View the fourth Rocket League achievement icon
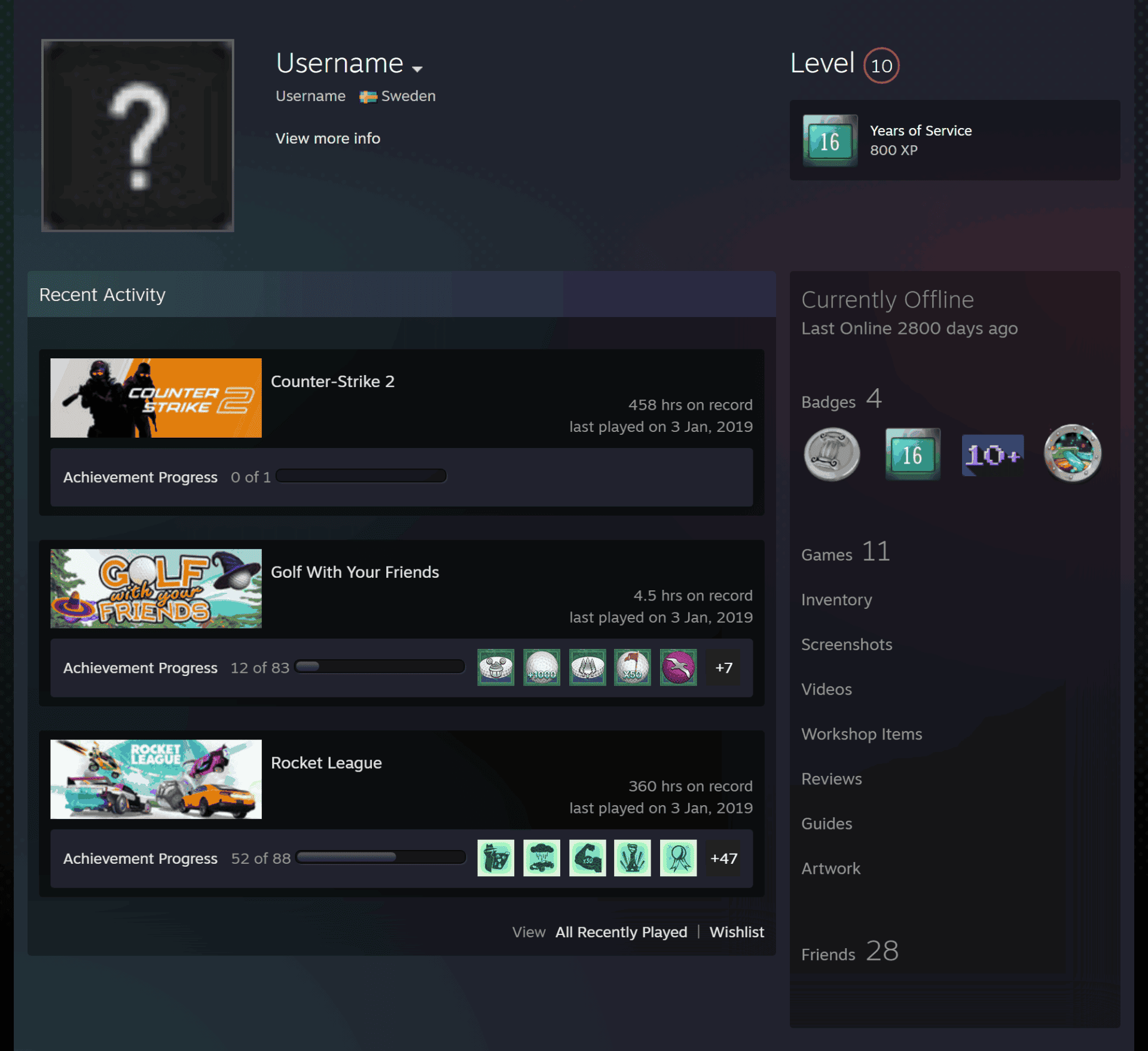 coord(633,858)
